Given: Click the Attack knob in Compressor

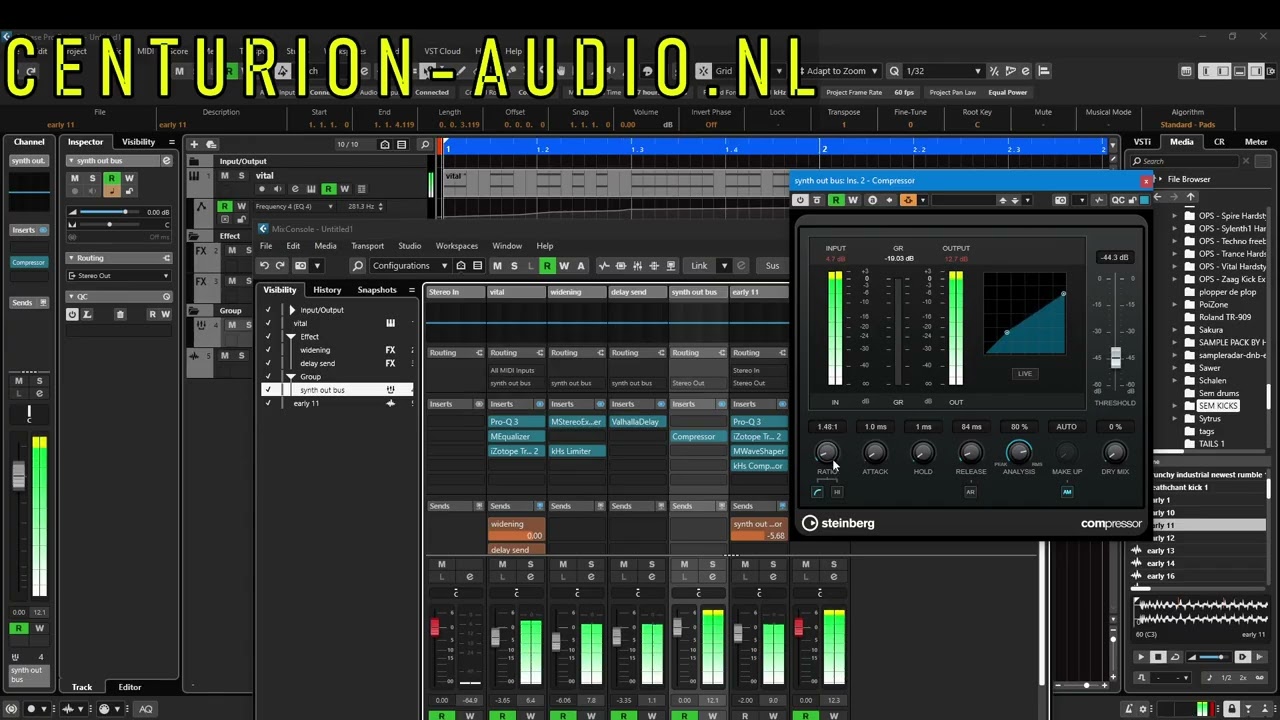Looking at the screenshot, I should 875,453.
